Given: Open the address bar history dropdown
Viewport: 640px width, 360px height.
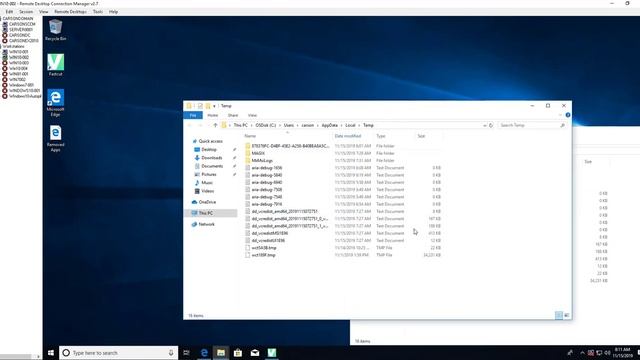Looking at the screenshot, I should coord(484,125).
